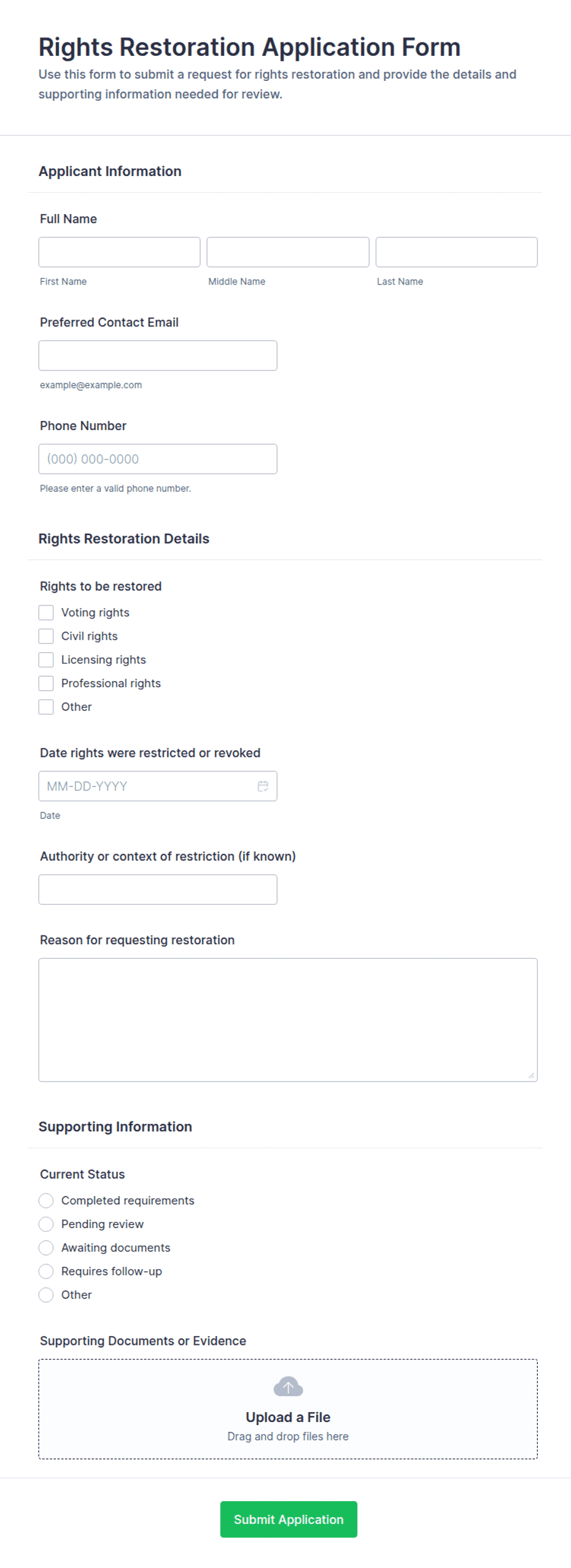Check Other under Rights to be restored
571x1568 pixels.
pyautogui.click(x=46, y=707)
